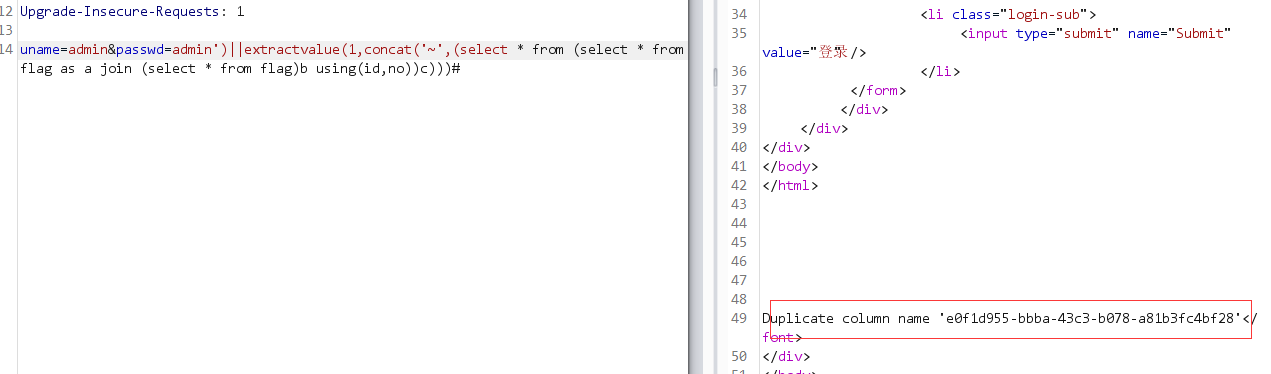Click 'Duplicate column name' error text
Viewport: 1271px width, 374px height.
coord(846,318)
